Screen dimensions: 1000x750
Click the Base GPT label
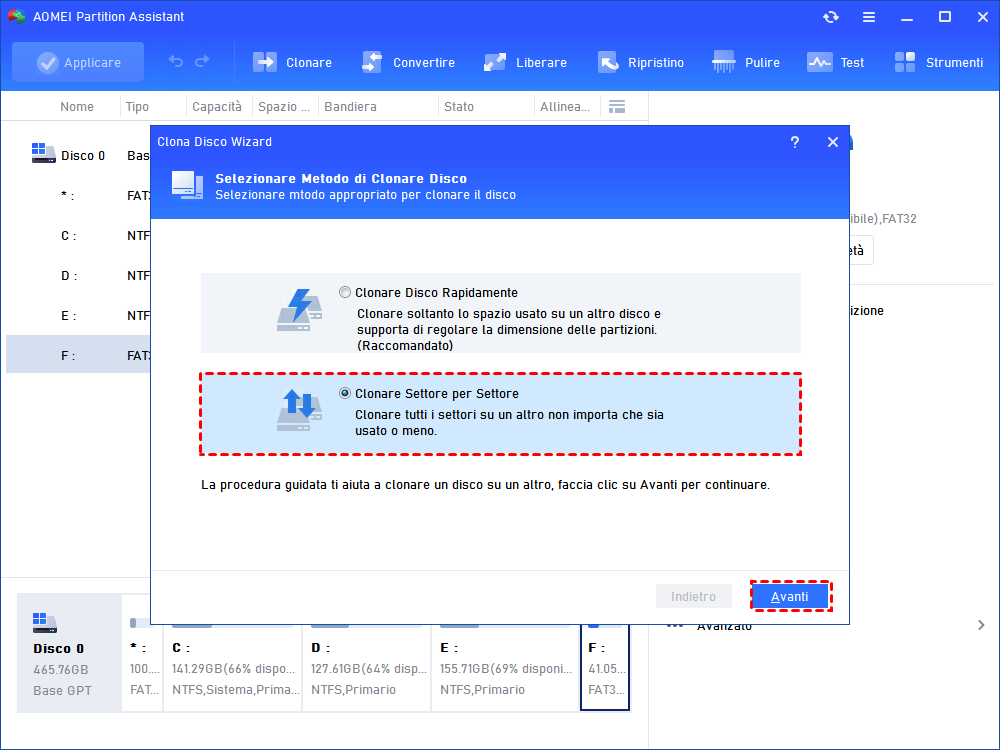[62, 691]
